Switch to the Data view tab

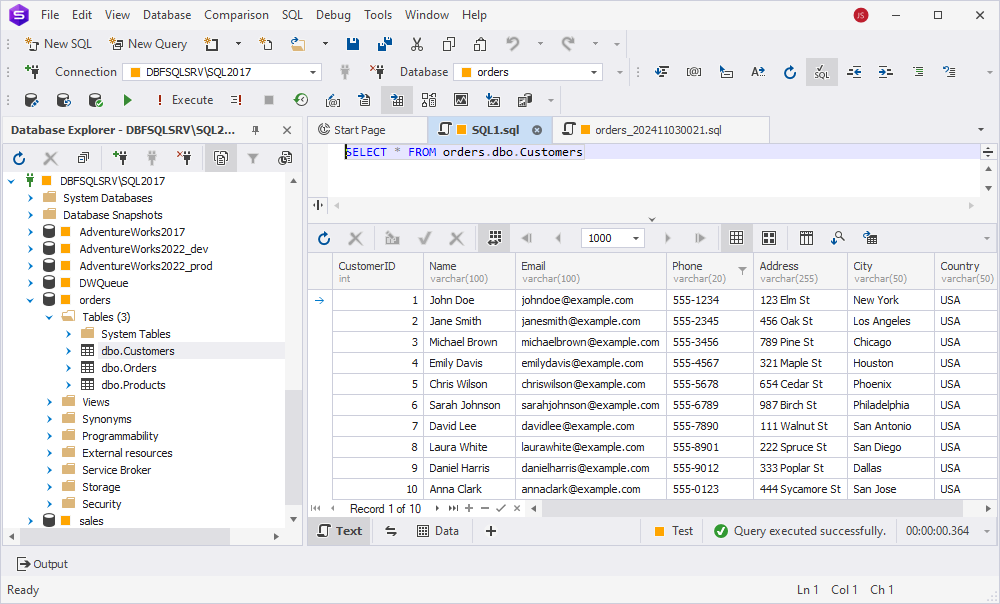pyautogui.click(x=438, y=531)
